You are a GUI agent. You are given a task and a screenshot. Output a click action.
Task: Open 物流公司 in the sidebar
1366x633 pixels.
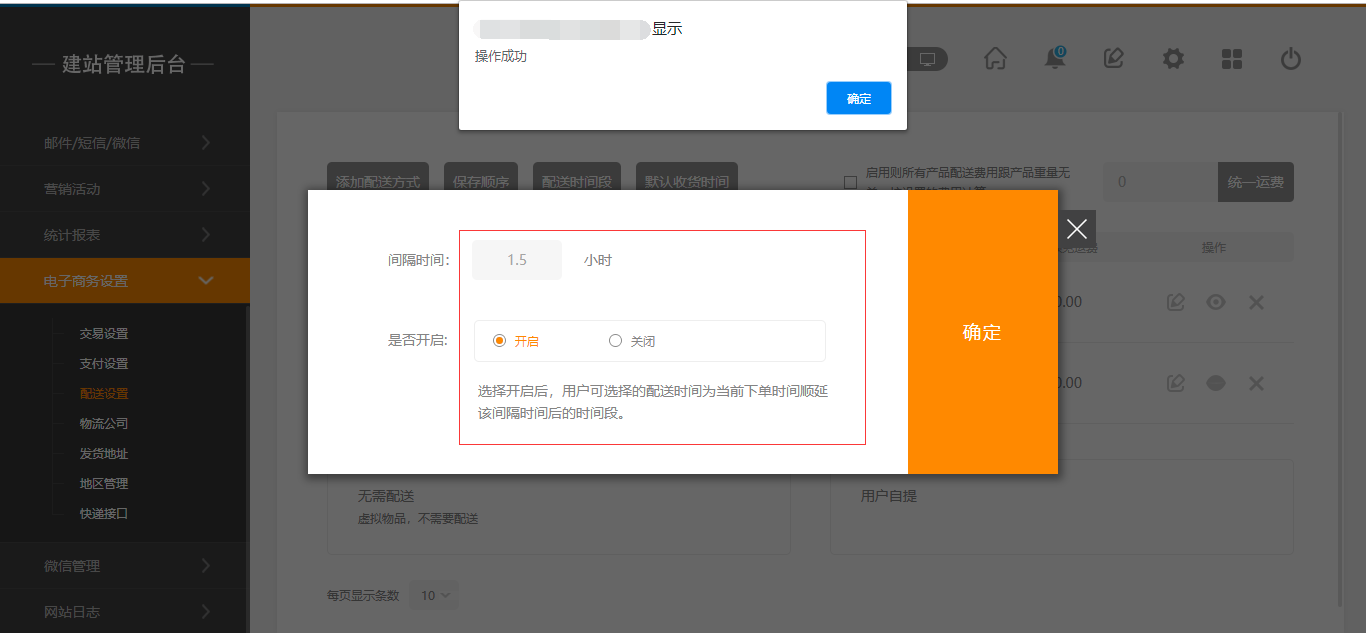(x=104, y=424)
